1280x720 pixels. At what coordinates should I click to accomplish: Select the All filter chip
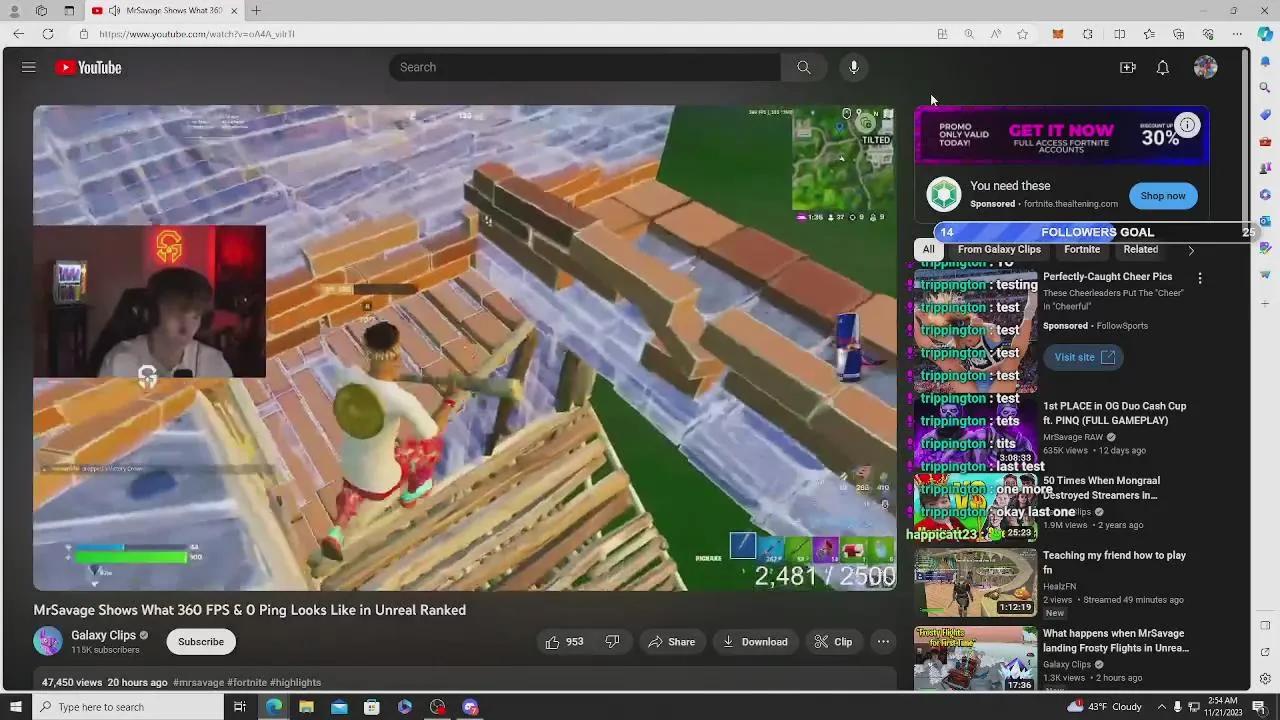coord(929,250)
